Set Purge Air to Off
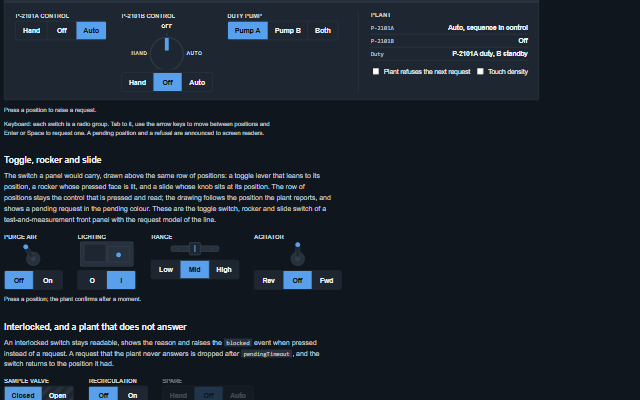This screenshot has height=400, width=640. [x=19, y=280]
